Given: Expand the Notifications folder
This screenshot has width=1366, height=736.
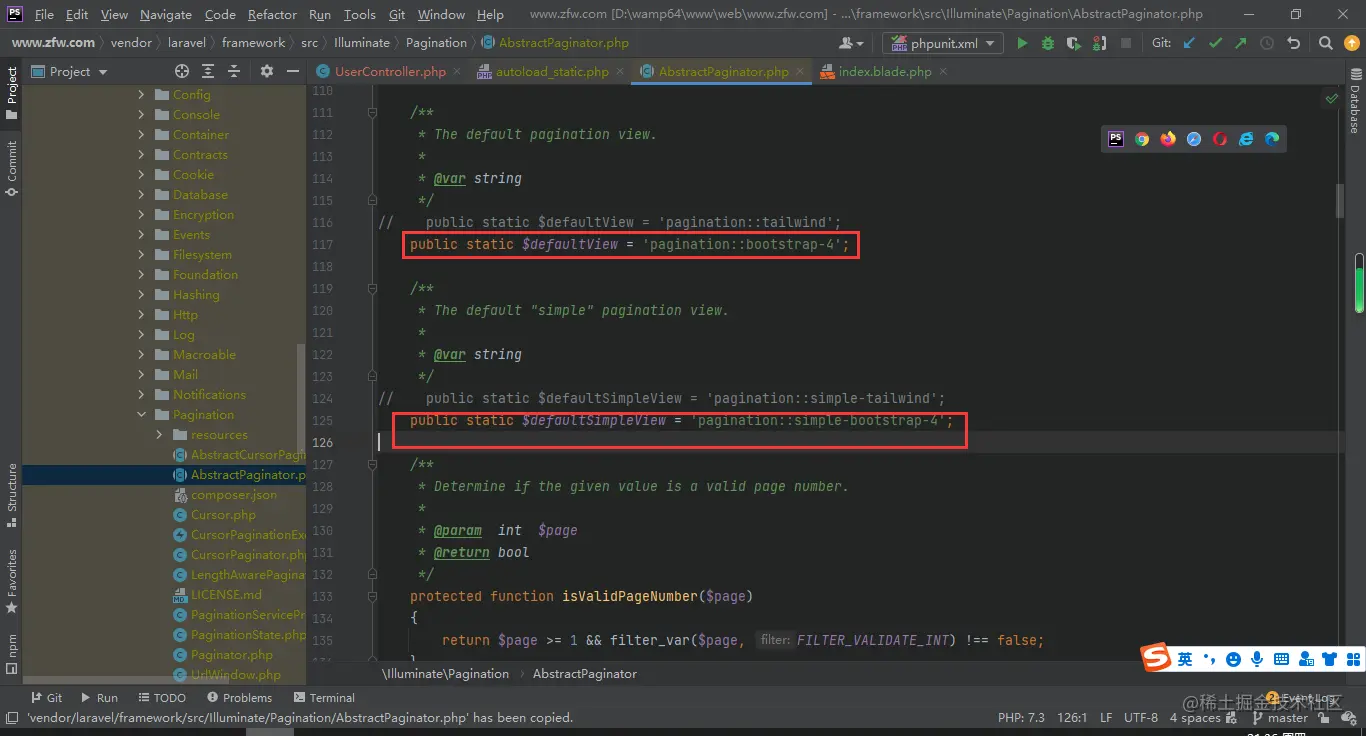Looking at the screenshot, I should click(141, 395).
